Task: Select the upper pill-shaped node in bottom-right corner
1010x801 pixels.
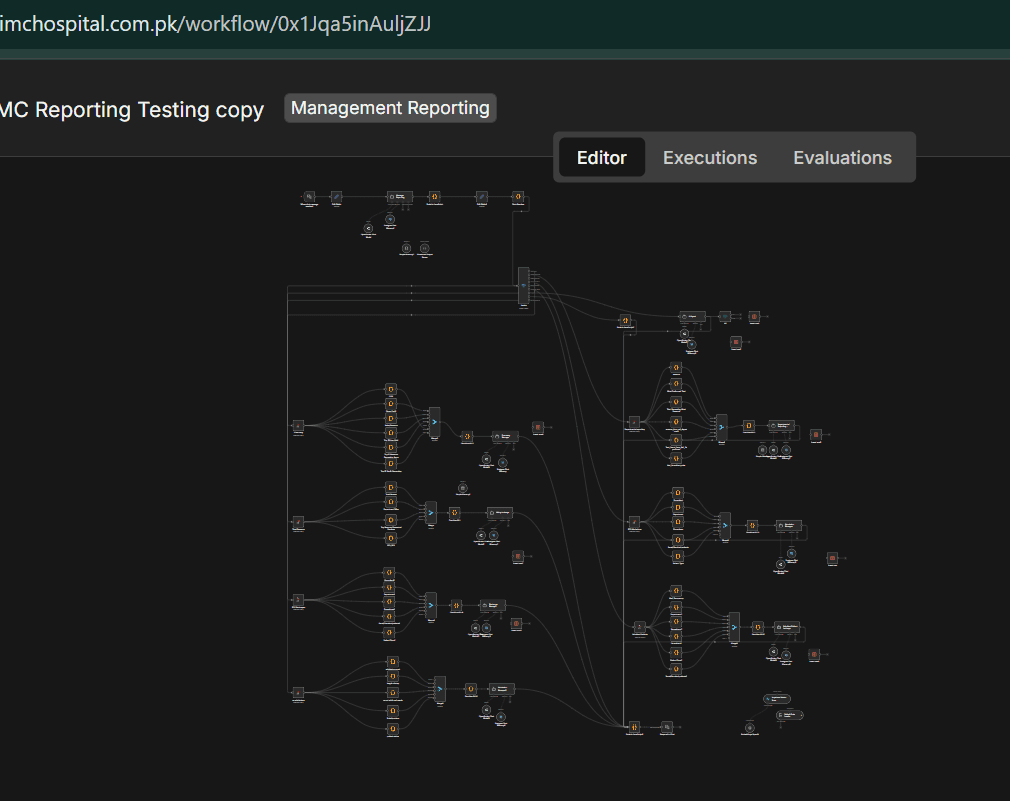Action: point(777,699)
